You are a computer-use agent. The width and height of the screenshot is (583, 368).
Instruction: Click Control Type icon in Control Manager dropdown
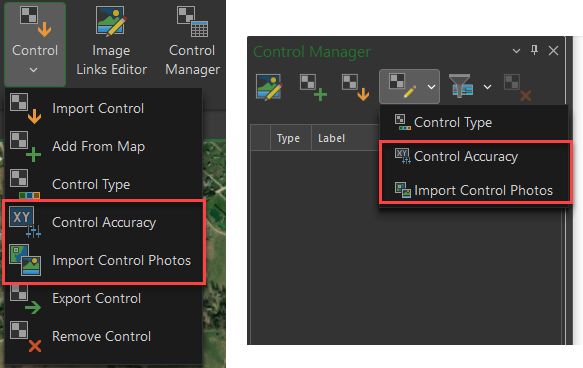click(x=403, y=122)
